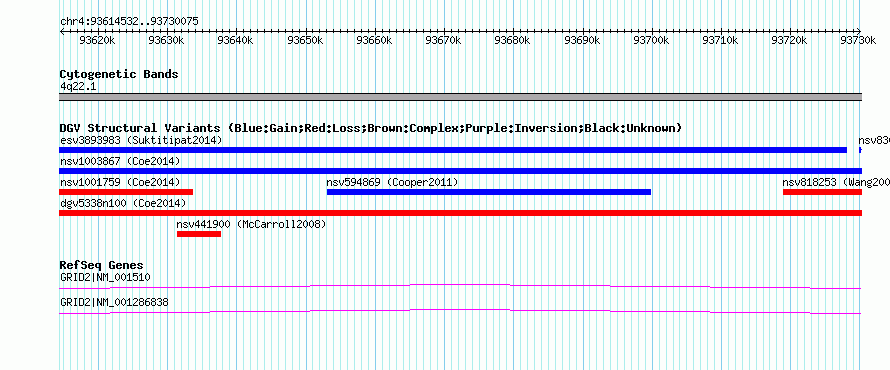Click the 93720k ruler tick
The height and width of the screenshot is (370, 890).
pos(790,40)
